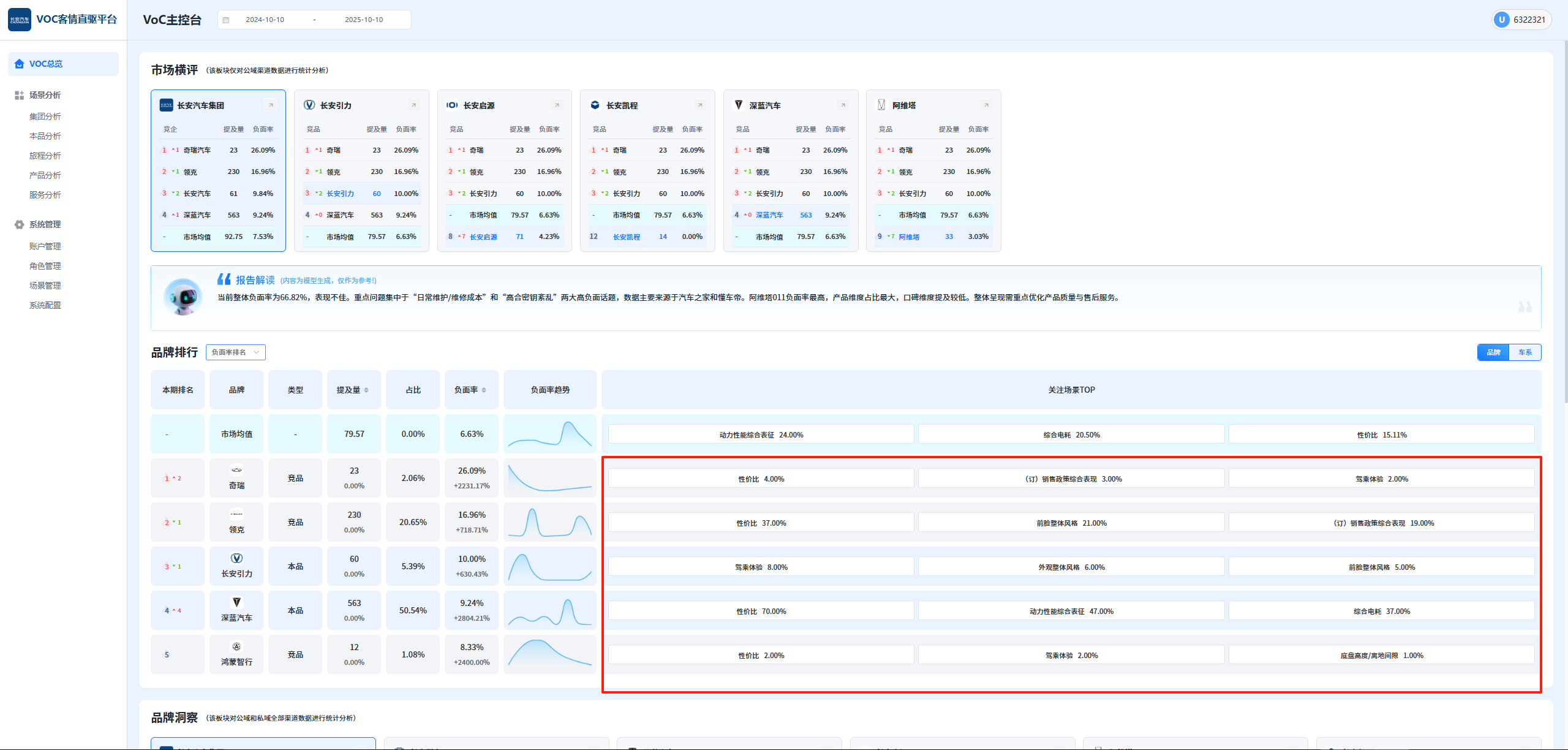This screenshot has height=750, width=1568.
Task: Click start date 2024-10-10 field
Action: (x=265, y=20)
